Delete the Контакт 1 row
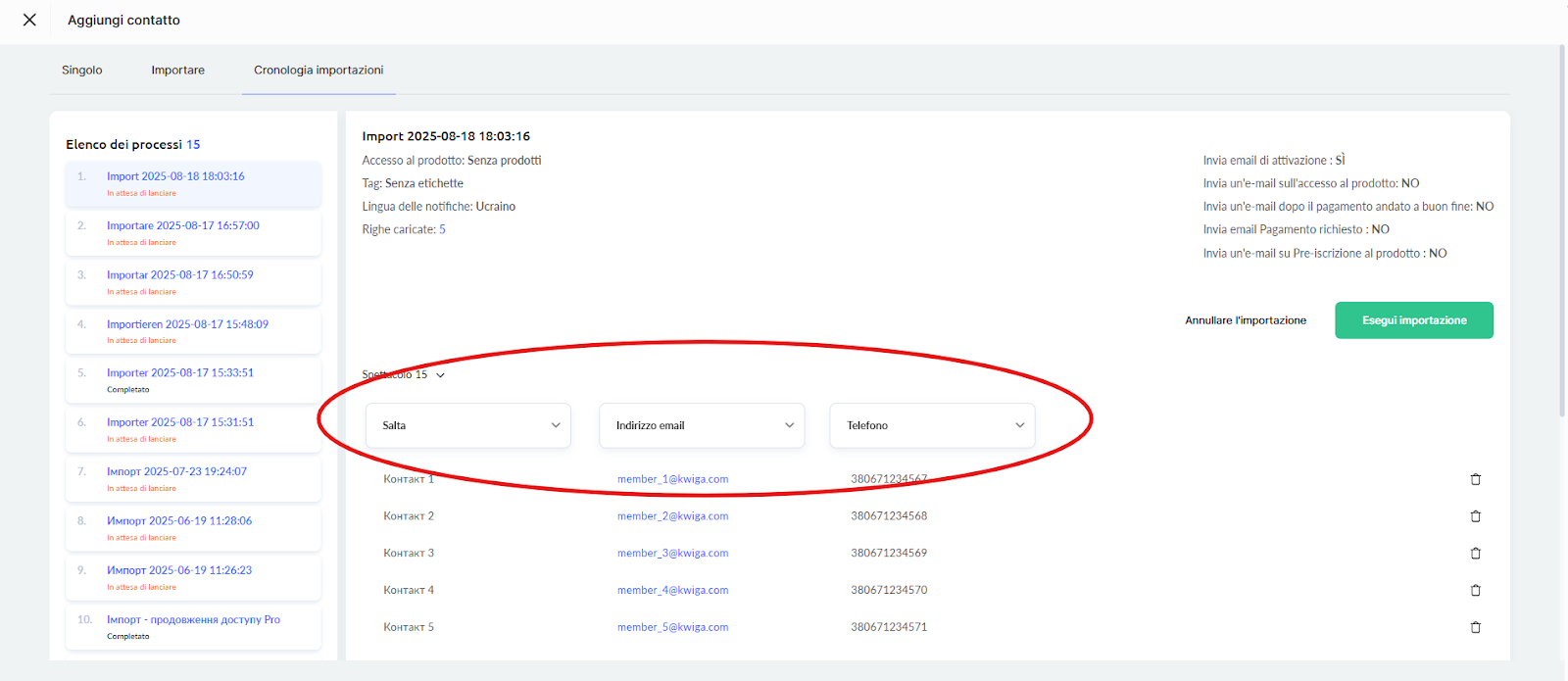Screen dimensions: 1568x681 click(1475, 479)
